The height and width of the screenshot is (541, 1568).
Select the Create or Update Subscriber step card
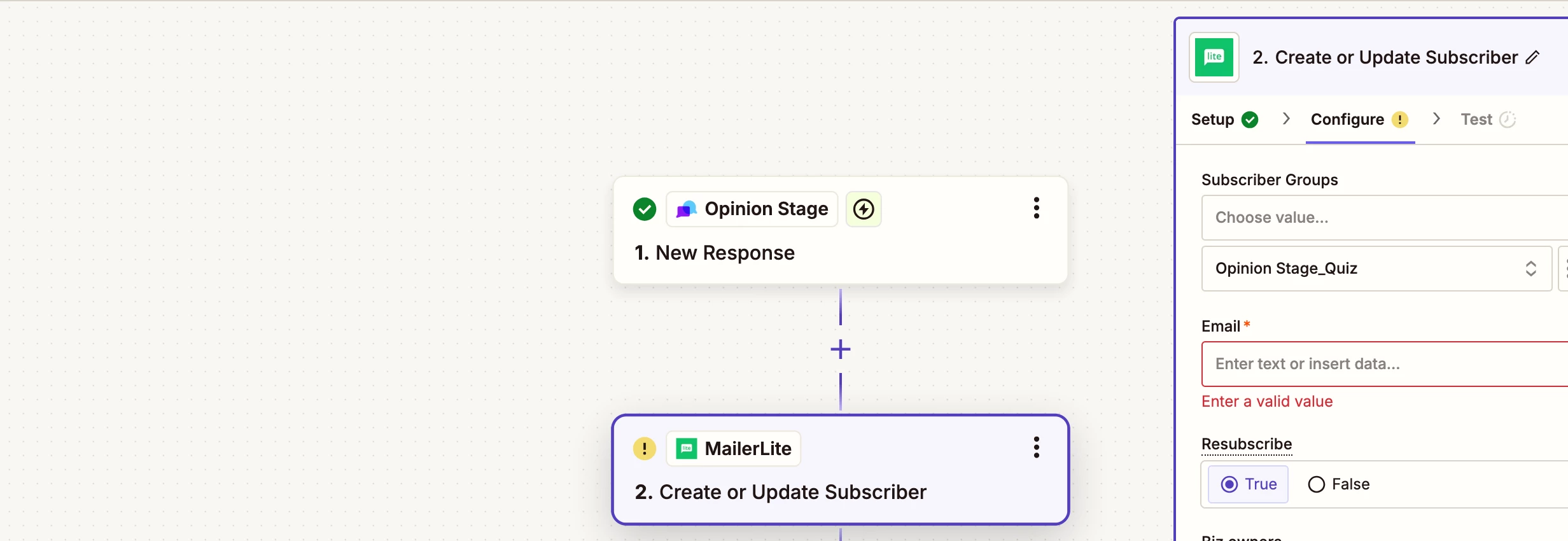840,491
